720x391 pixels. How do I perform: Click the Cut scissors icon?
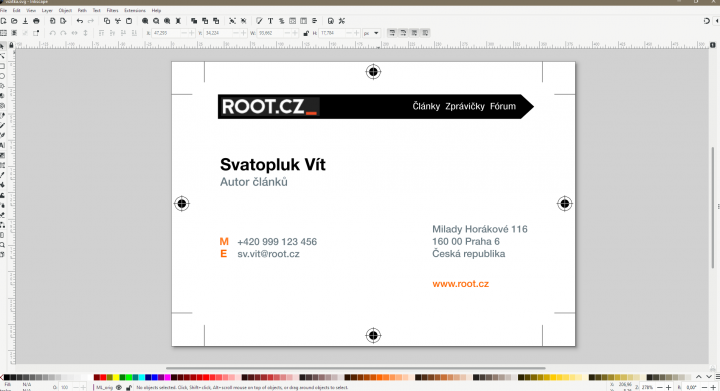(x=118, y=21)
